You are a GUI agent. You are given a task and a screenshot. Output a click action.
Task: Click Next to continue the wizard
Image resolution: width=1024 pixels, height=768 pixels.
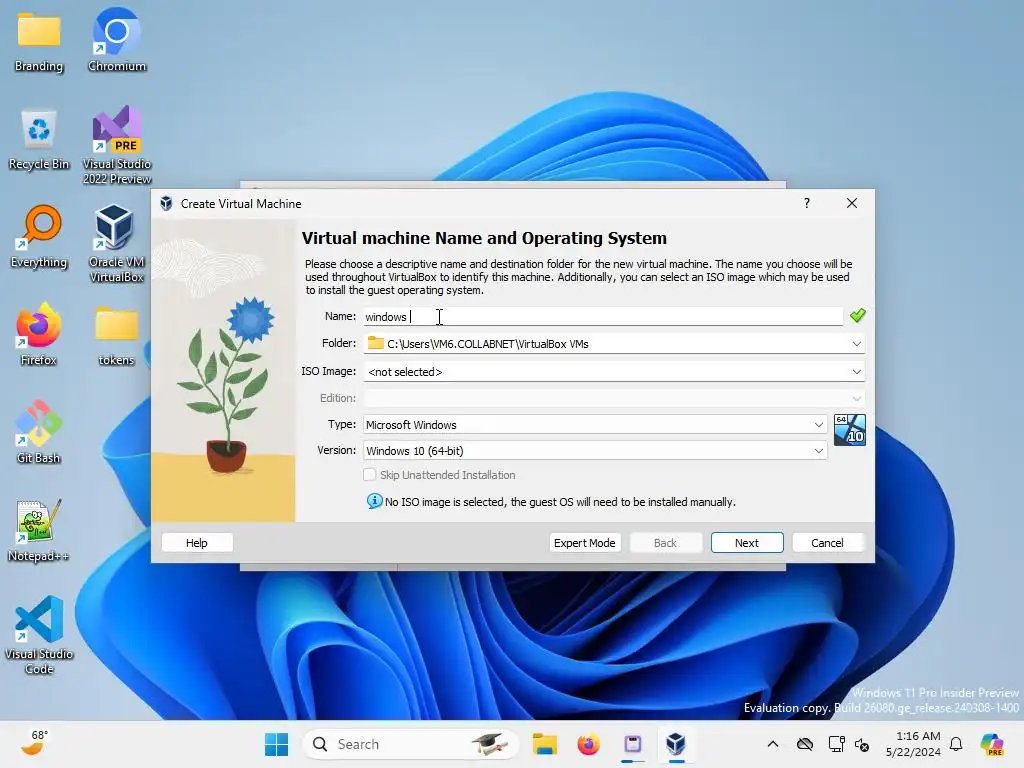[x=746, y=543]
